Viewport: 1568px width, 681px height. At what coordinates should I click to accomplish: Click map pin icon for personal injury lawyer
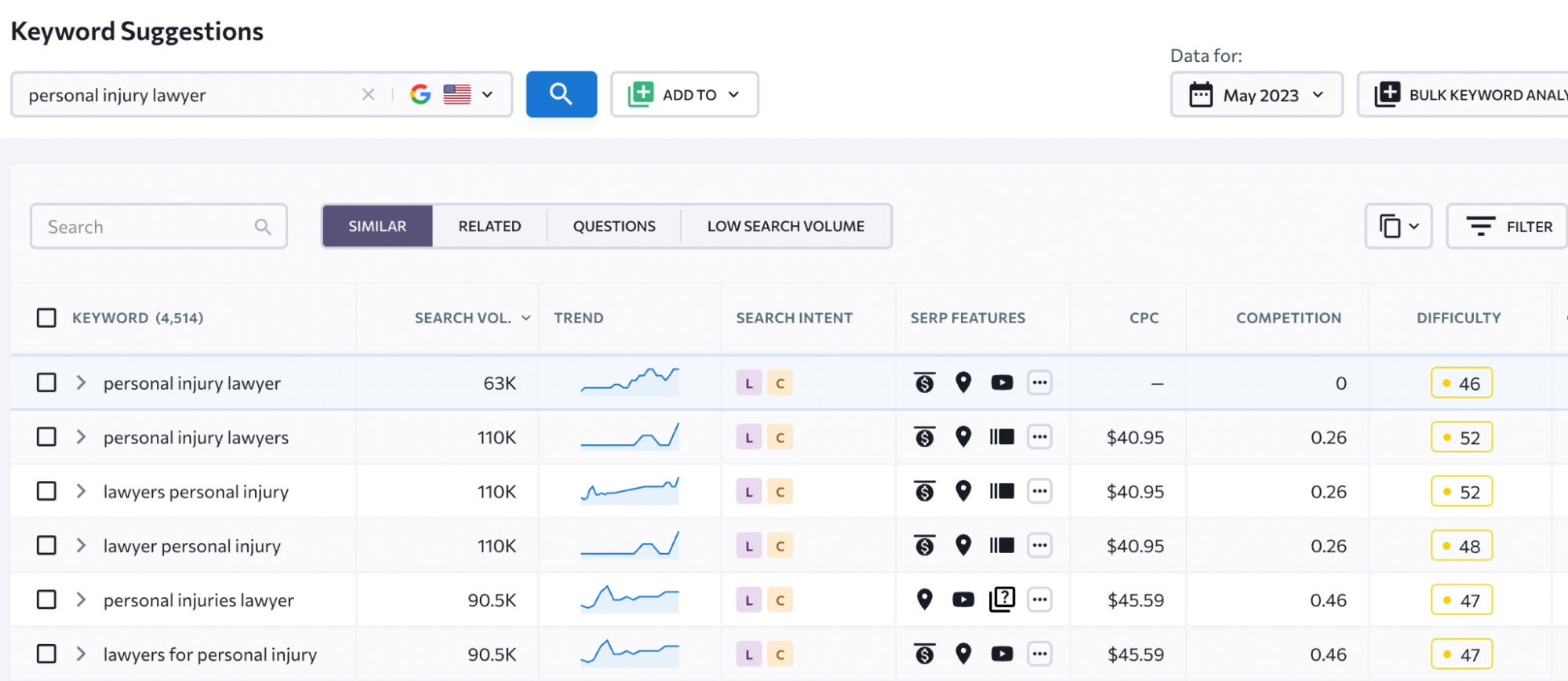963,383
